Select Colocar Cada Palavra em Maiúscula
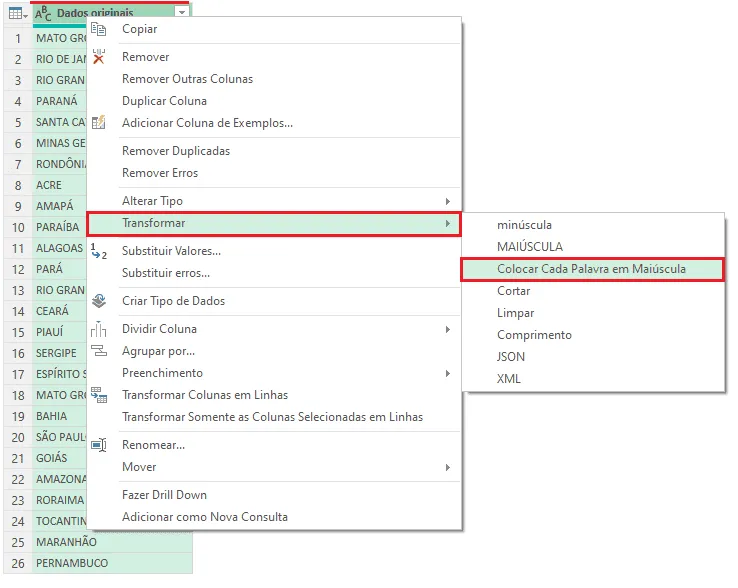 pyautogui.click(x=592, y=269)
